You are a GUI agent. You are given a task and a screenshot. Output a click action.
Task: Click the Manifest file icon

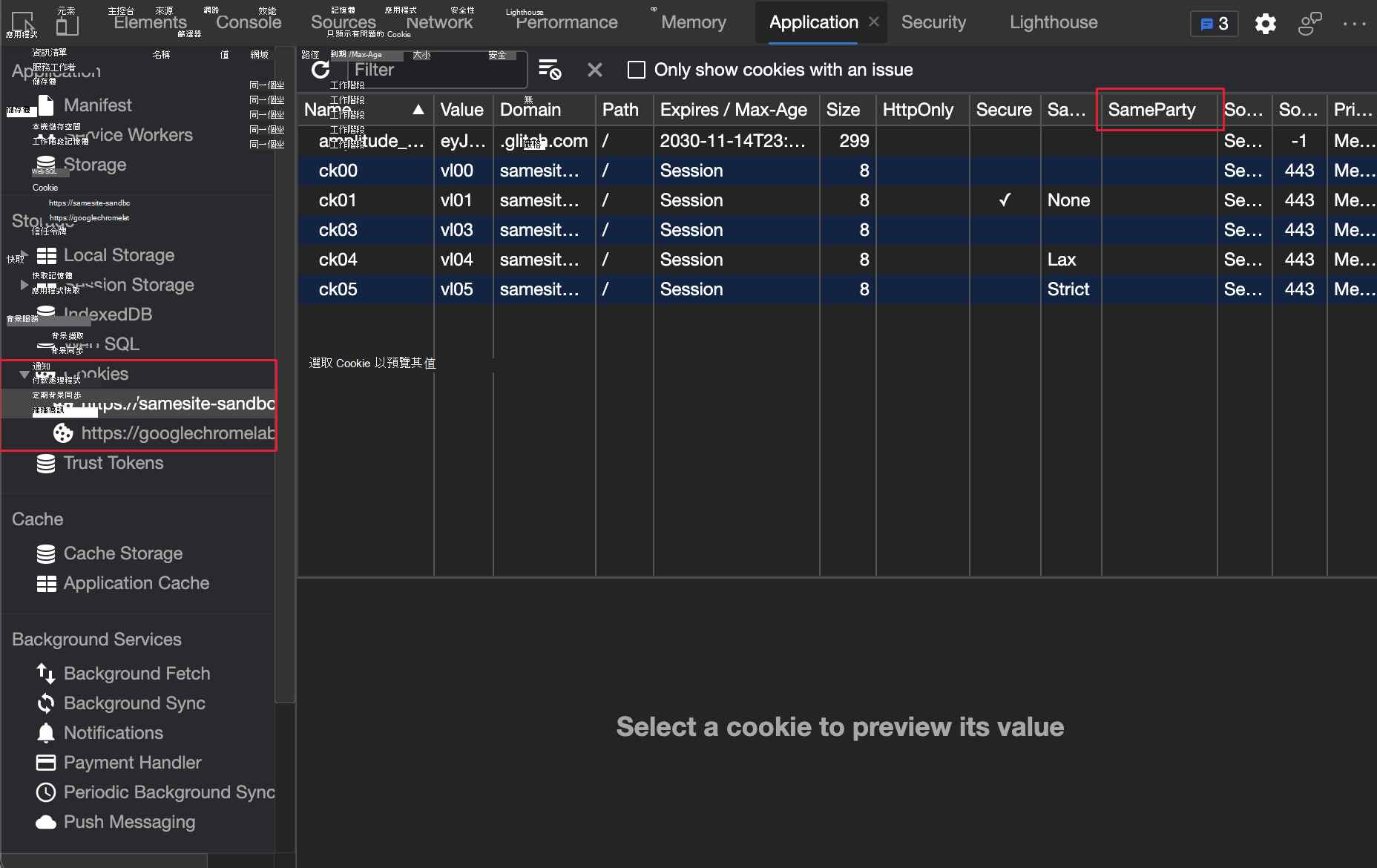tap(46, 105)
